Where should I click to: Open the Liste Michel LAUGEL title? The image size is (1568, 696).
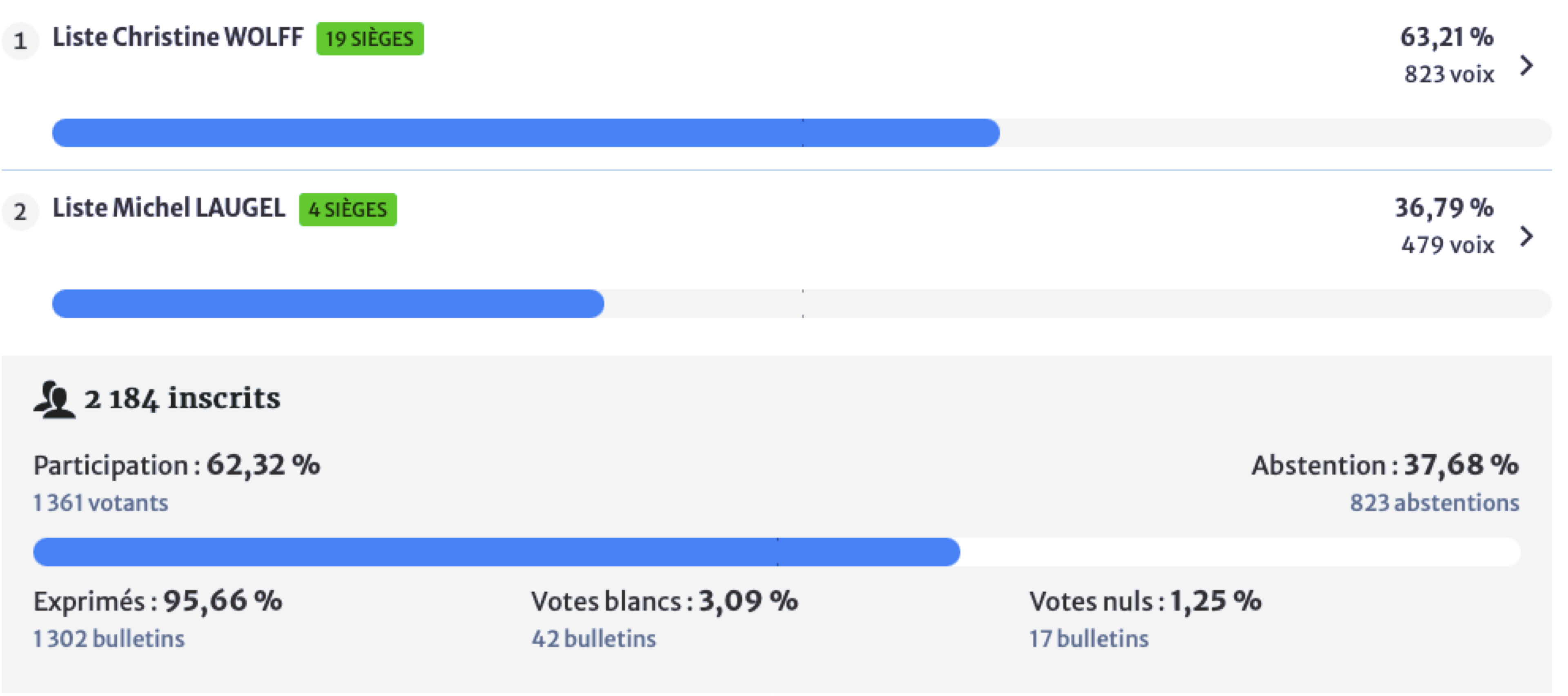click(x=169, y=208)
